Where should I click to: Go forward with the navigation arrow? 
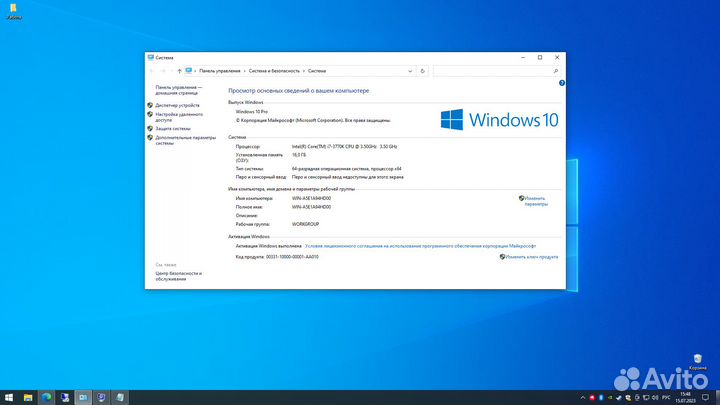point(163,71)
